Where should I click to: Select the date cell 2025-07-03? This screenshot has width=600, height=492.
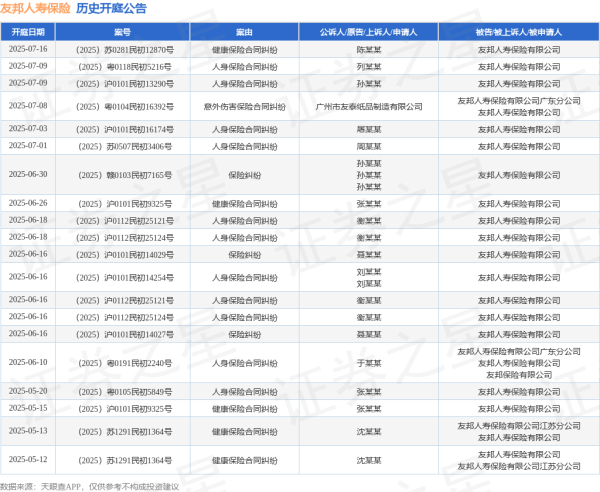(27, 129)
